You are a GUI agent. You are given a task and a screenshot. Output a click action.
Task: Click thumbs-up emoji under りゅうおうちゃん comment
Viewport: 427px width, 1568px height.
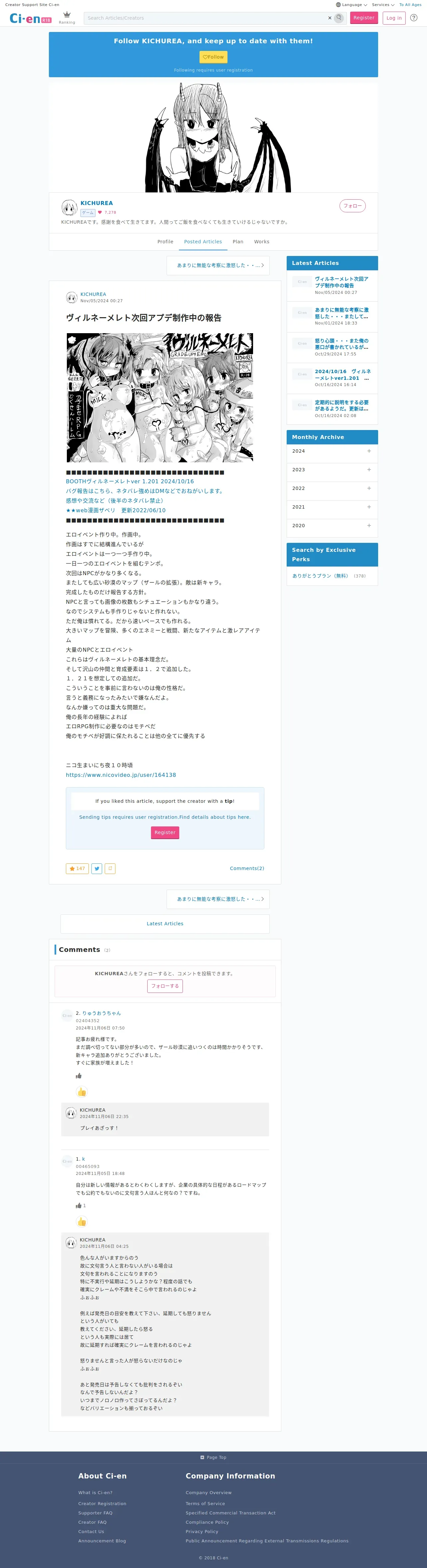(81, 1092)
